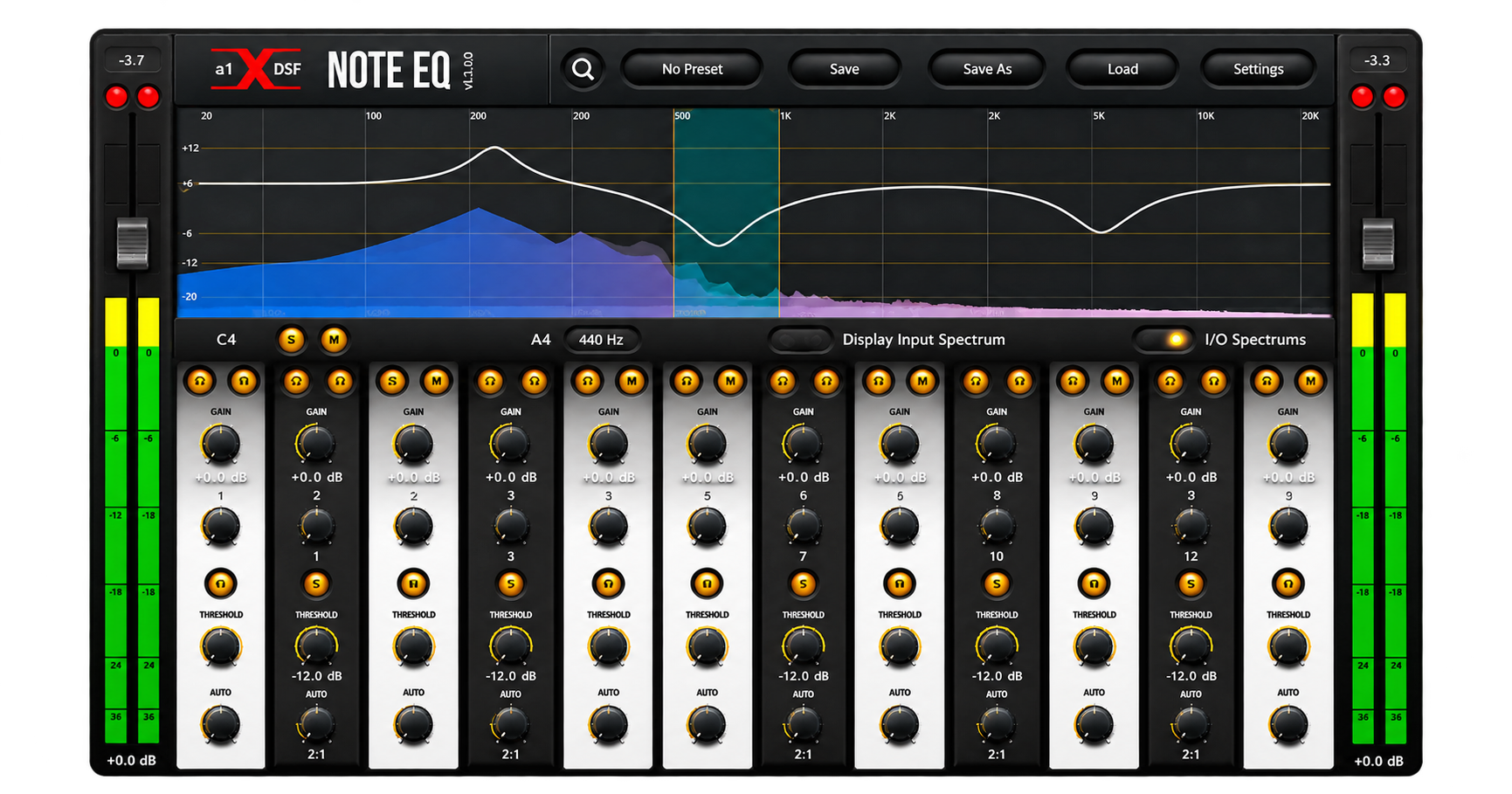Toggle the S button on second strip

316,583
